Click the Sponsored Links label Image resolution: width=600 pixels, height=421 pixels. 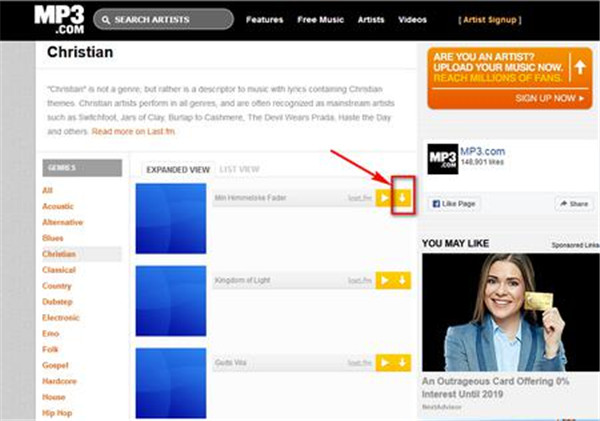575,245
